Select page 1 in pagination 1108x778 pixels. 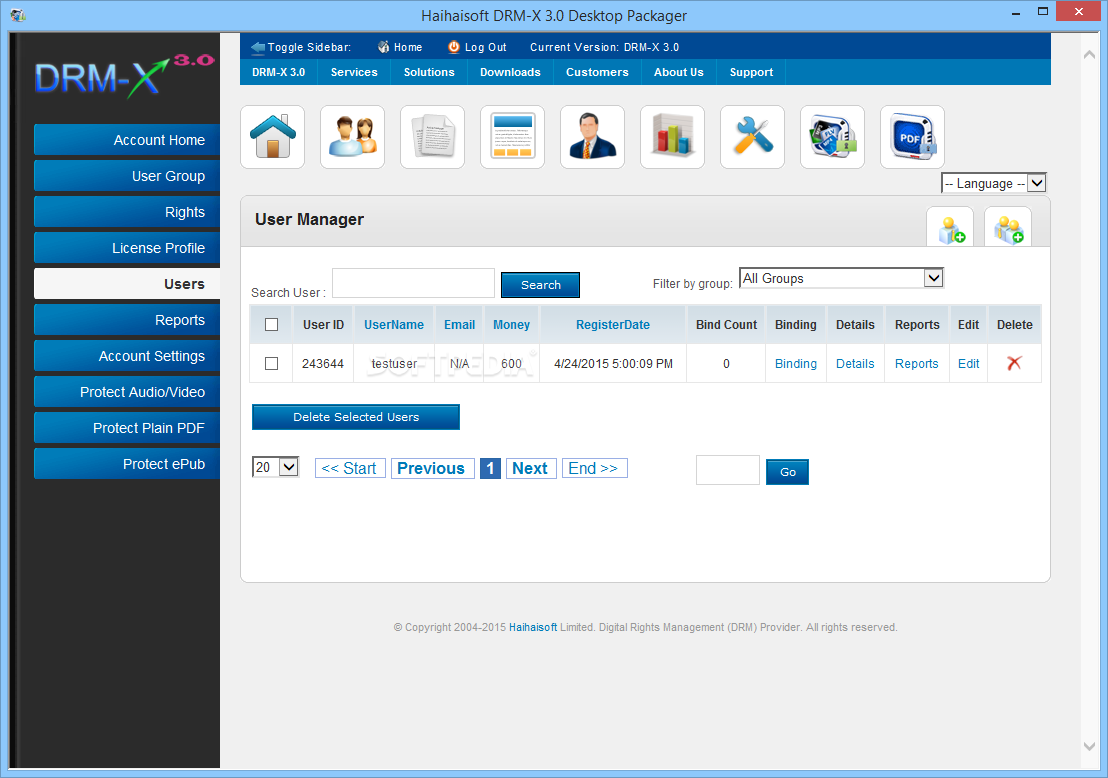click(490, 468)
